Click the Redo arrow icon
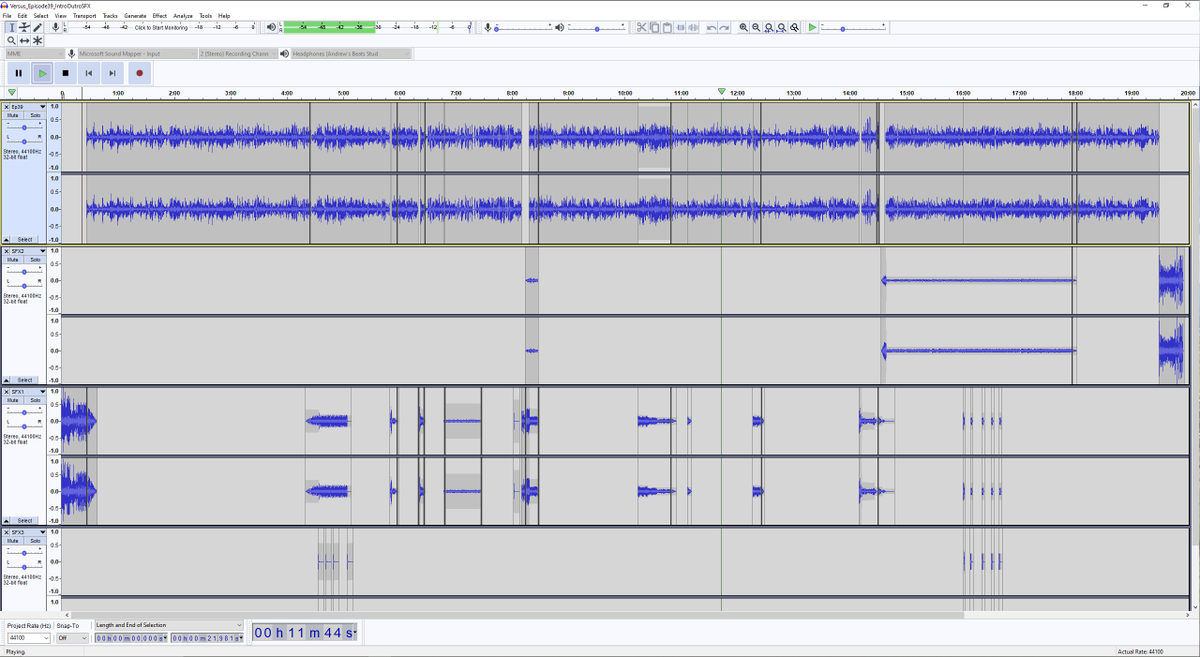This screenshot has height=657, width=1200. (724, 27)
